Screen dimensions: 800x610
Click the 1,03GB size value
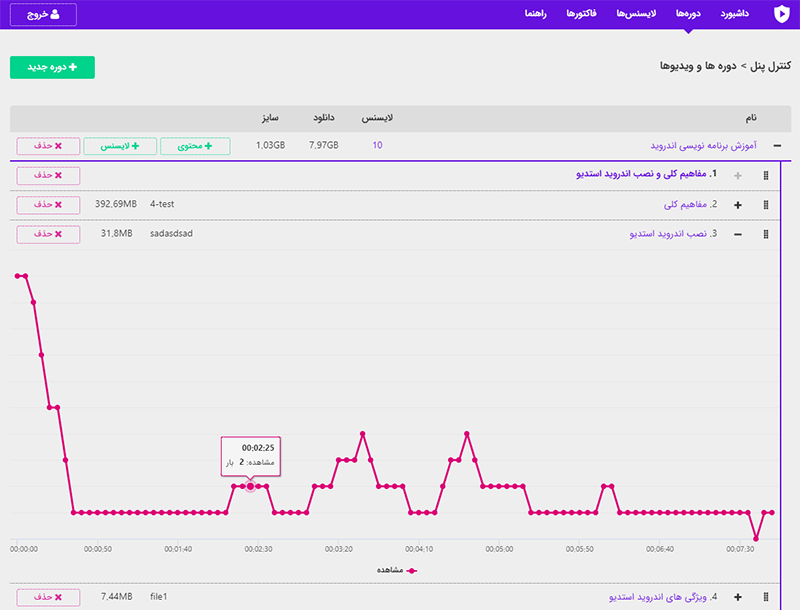[x=270, y=145]
